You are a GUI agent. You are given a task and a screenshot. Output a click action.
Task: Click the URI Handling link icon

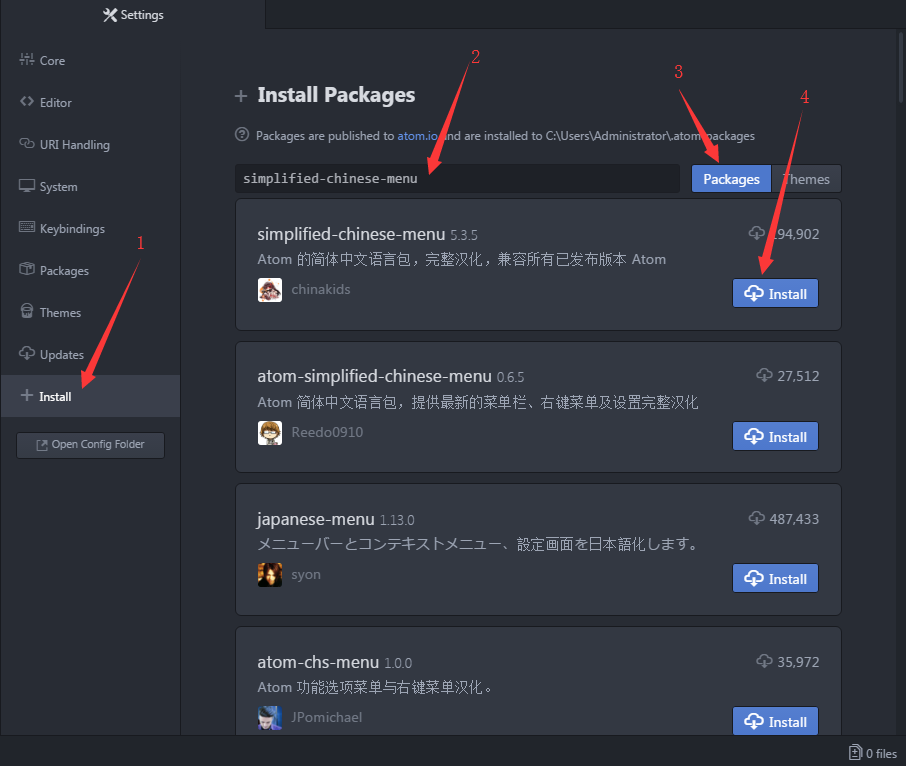point(27,143)
